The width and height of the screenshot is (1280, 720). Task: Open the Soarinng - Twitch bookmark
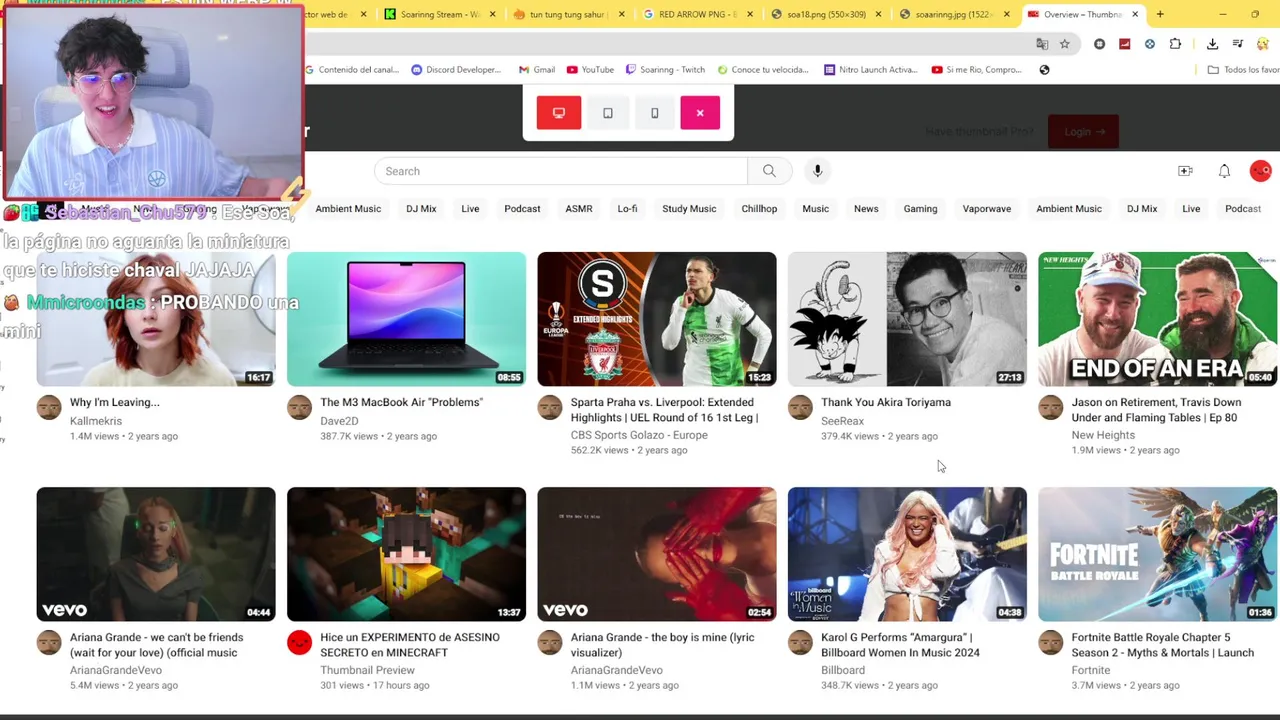click(664, 70)
